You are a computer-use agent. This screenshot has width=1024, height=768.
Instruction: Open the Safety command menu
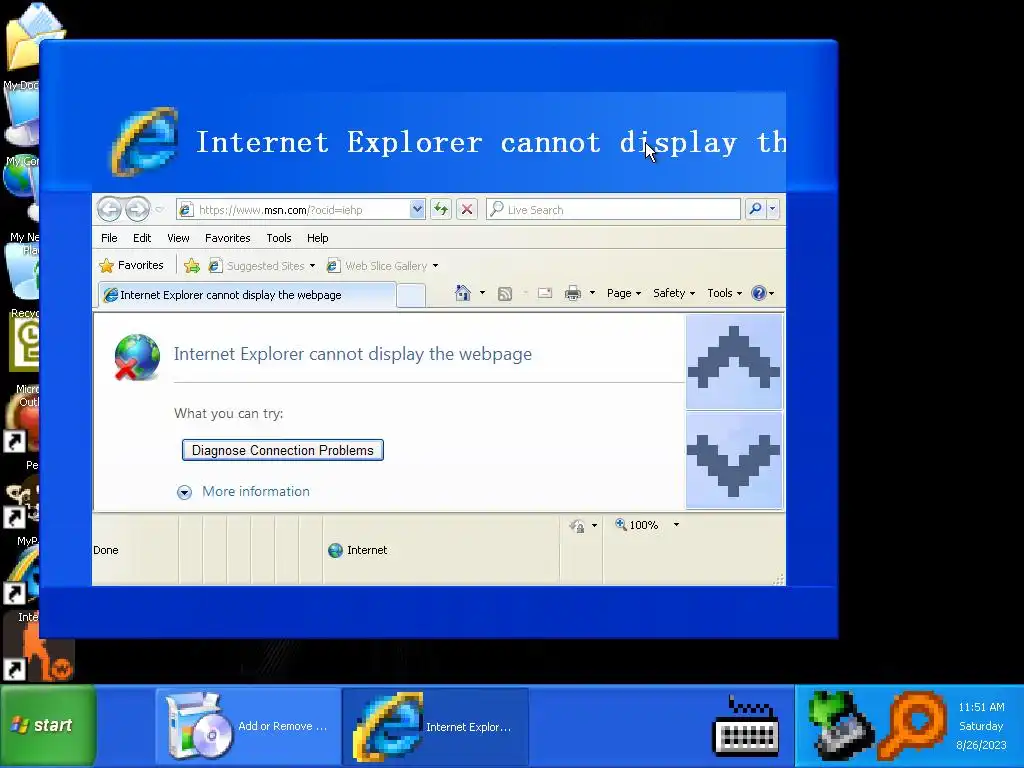point(674,293)
